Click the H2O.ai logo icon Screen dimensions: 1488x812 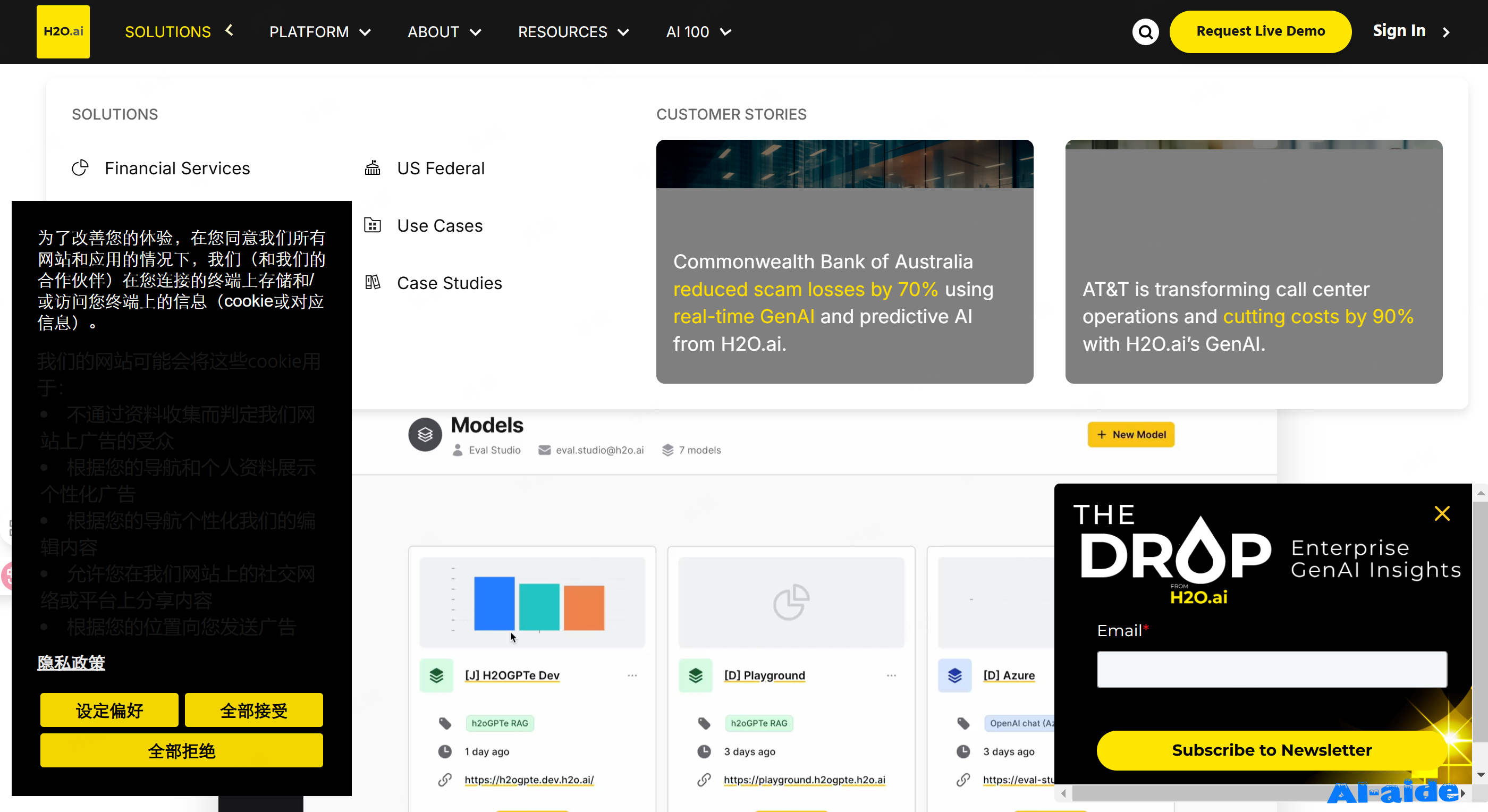point(63,31)
